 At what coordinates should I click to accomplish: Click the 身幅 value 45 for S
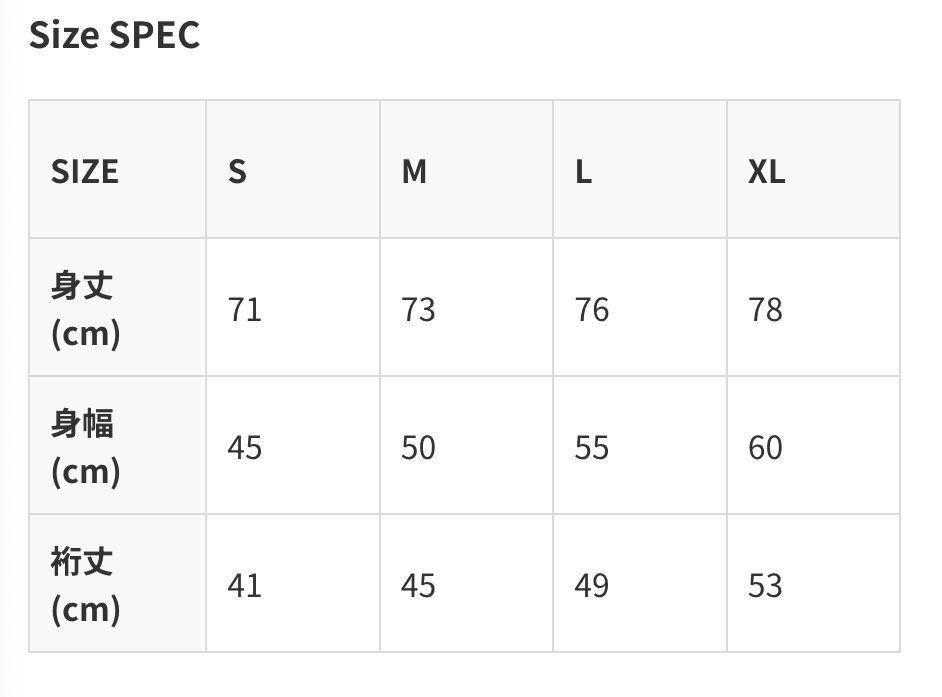[x=293, y=445]
